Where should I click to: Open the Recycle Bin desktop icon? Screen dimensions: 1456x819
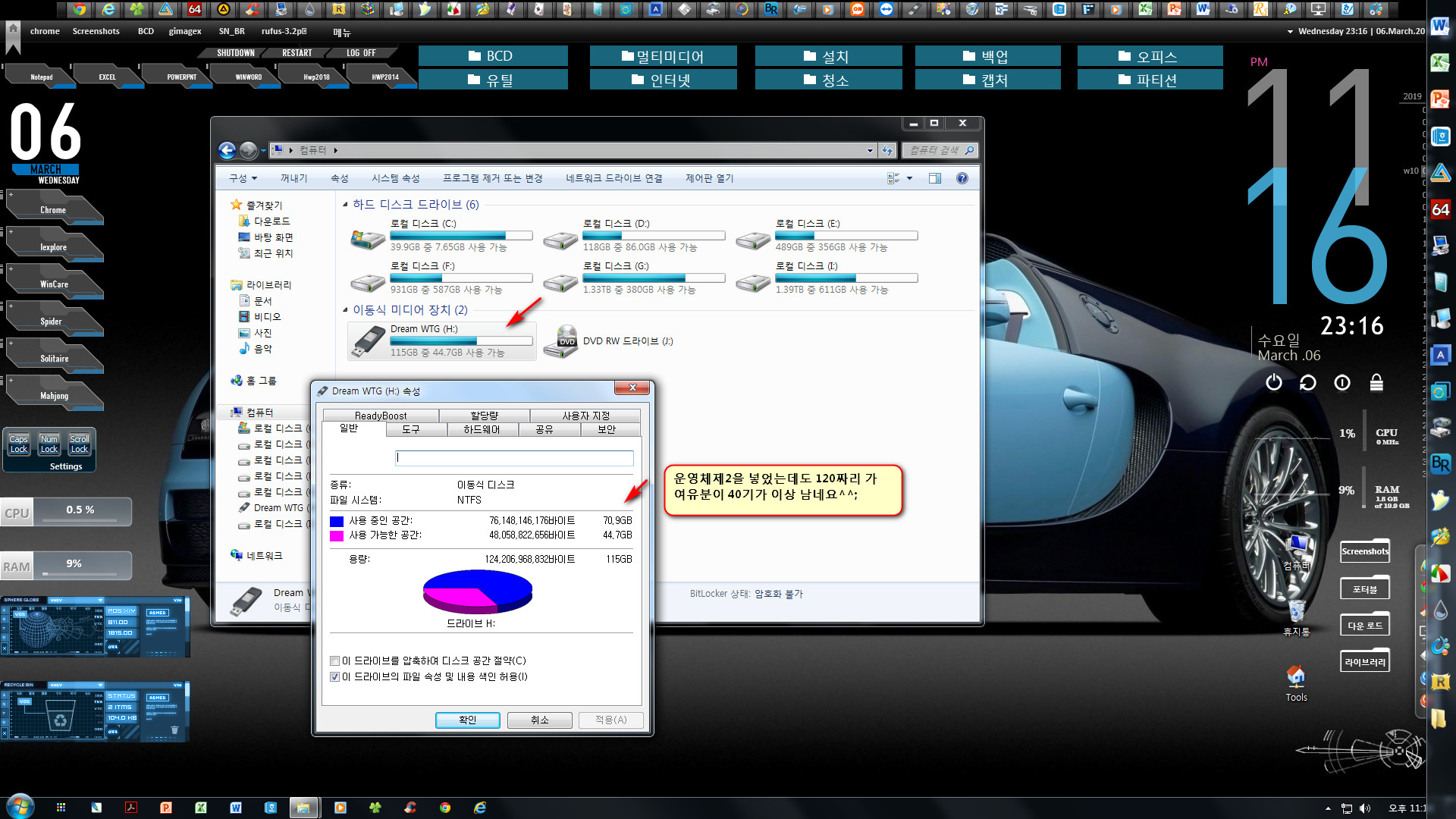(x=1297, y=618)
